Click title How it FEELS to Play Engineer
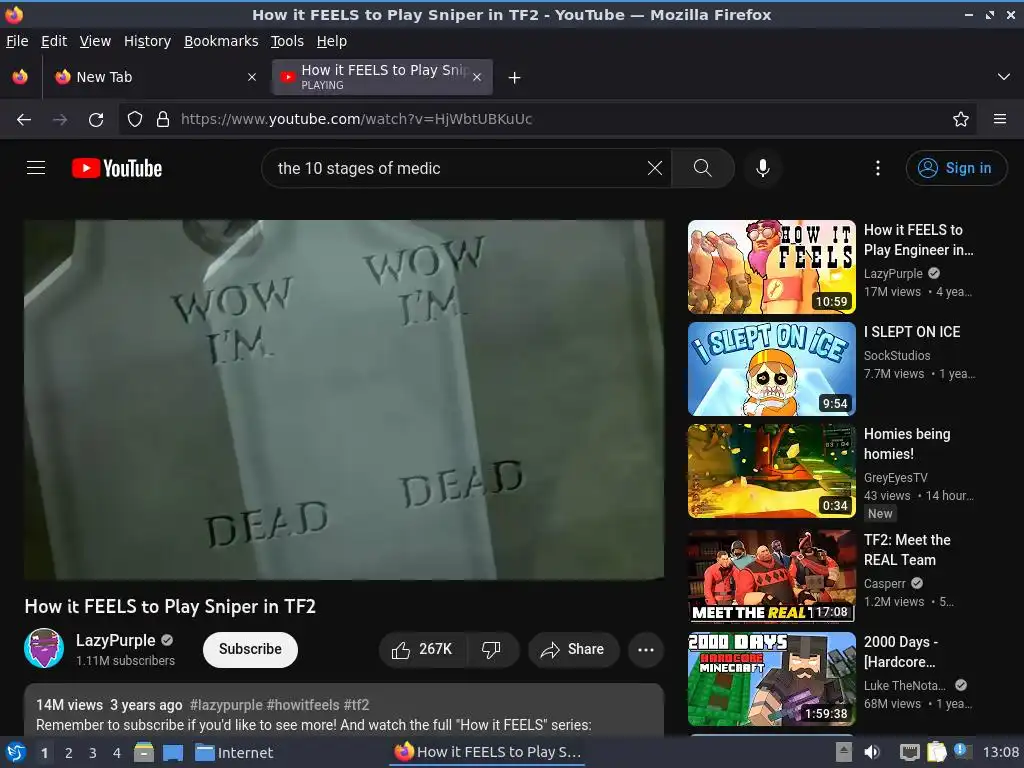 click(918, 240)
